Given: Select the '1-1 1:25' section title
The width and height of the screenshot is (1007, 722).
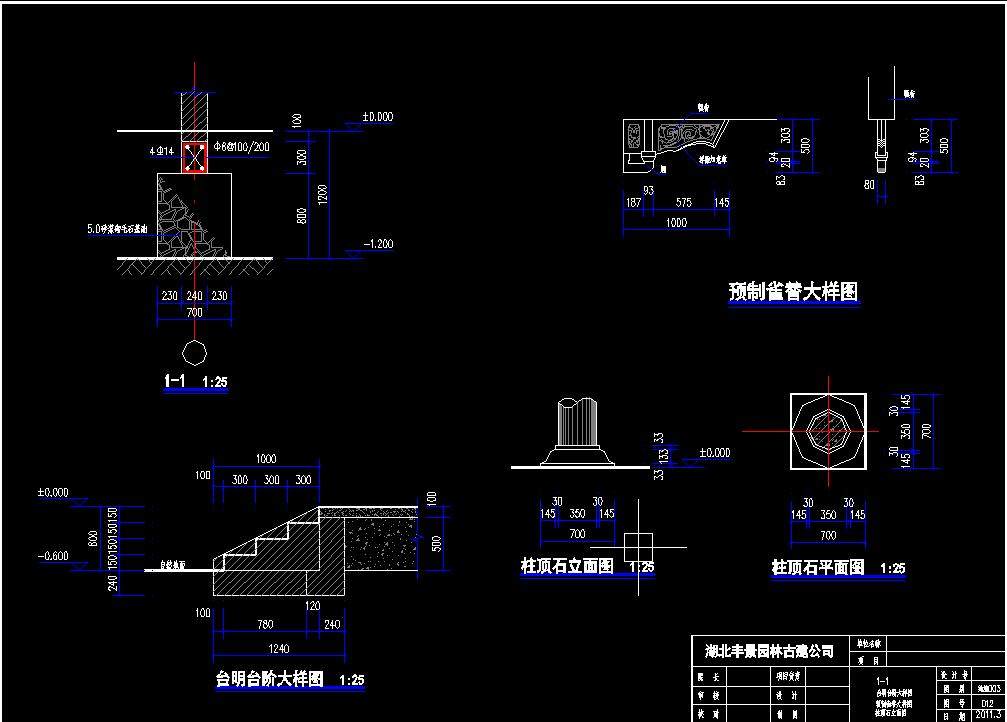Looking at the screenshot, I should tap(195, 381).
